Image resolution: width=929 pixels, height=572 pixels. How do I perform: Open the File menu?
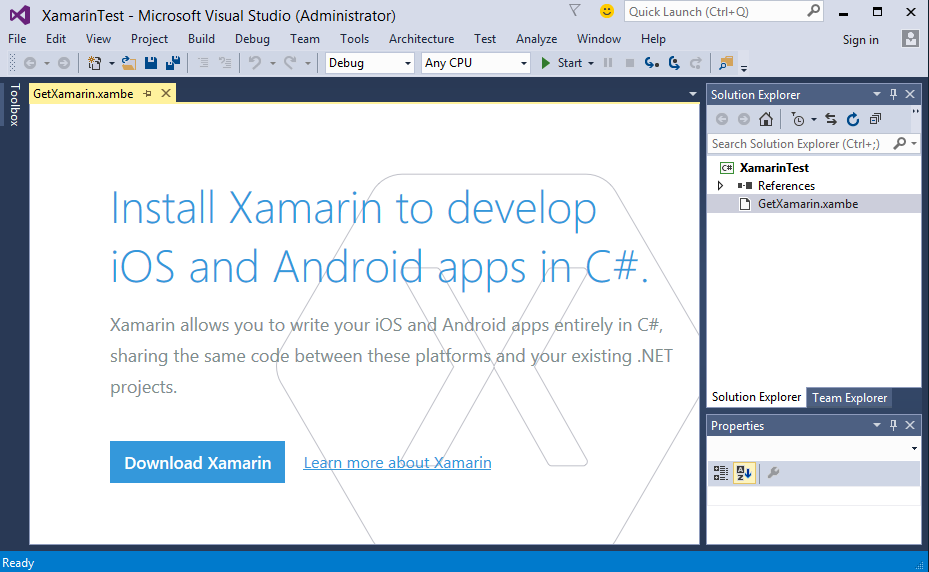pyautogui.click(x=17, y=39)
